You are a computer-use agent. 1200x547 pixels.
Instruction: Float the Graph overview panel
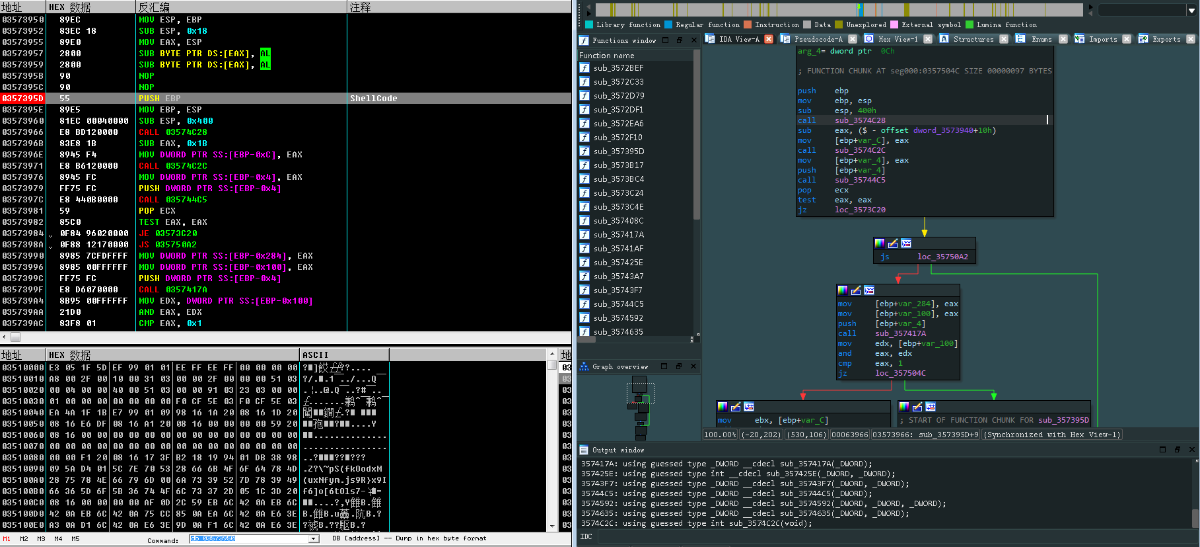point(679,367)
